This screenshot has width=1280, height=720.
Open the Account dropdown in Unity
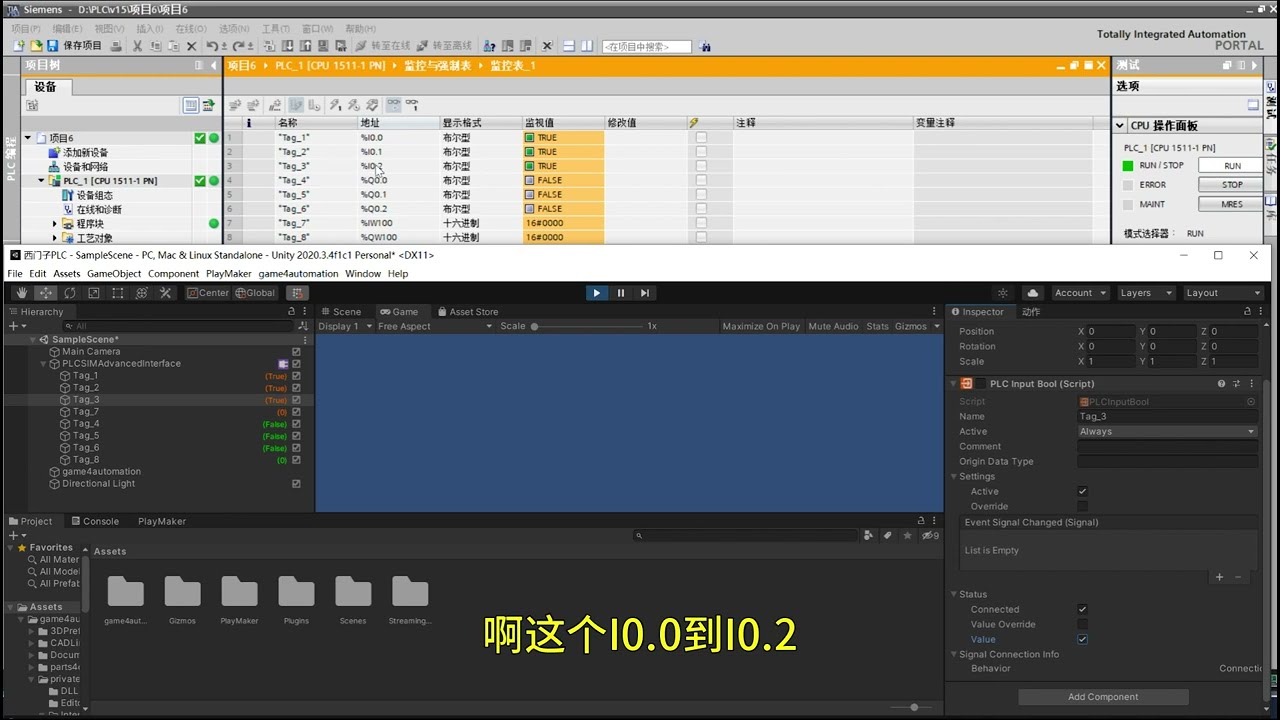tap(1080, 293)
